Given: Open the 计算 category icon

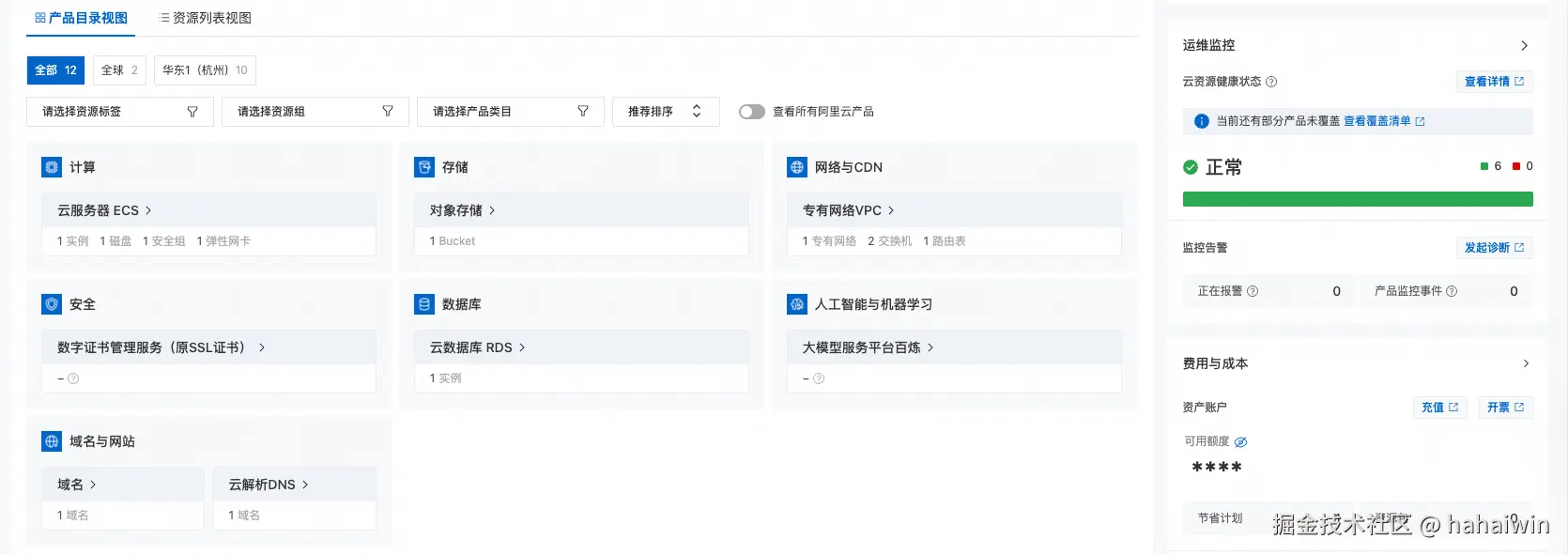Looking at the screenshot, I should tap(52, 167).
